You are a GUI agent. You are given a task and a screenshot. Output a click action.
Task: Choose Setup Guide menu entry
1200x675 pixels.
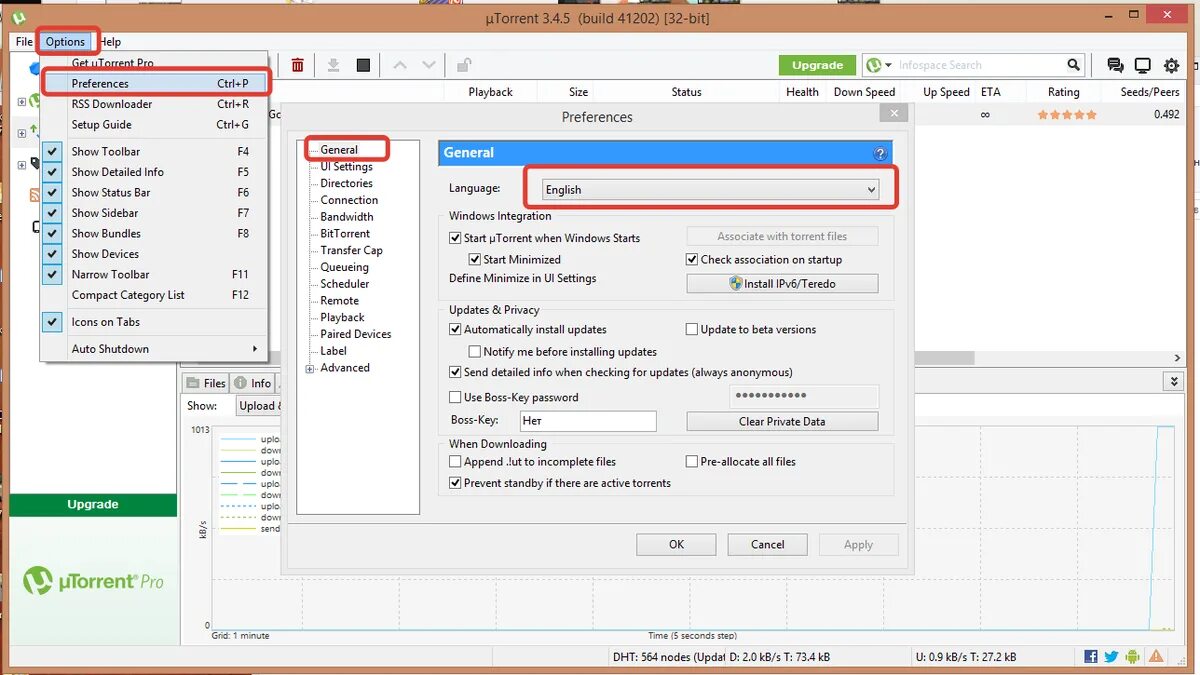click(x=155, y=125)
